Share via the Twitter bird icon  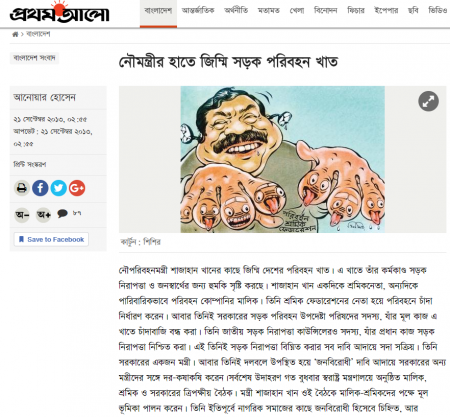59,188
